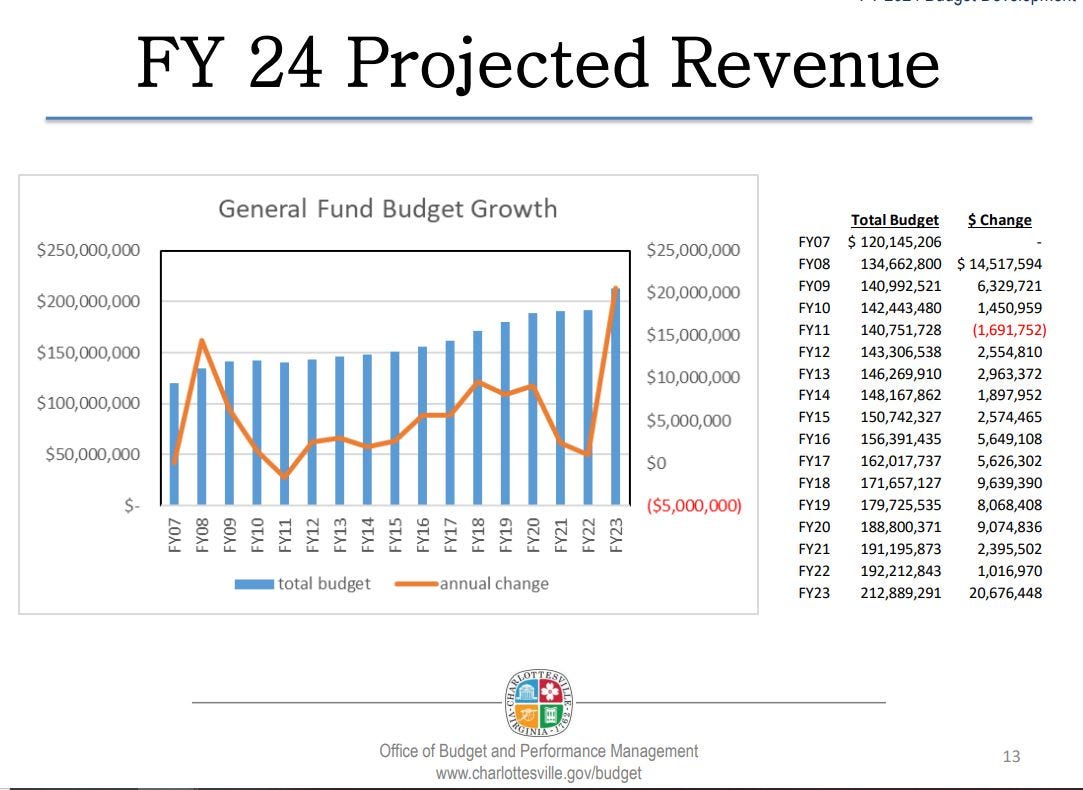Click the FY07 bar in the chart

[174, 444]
